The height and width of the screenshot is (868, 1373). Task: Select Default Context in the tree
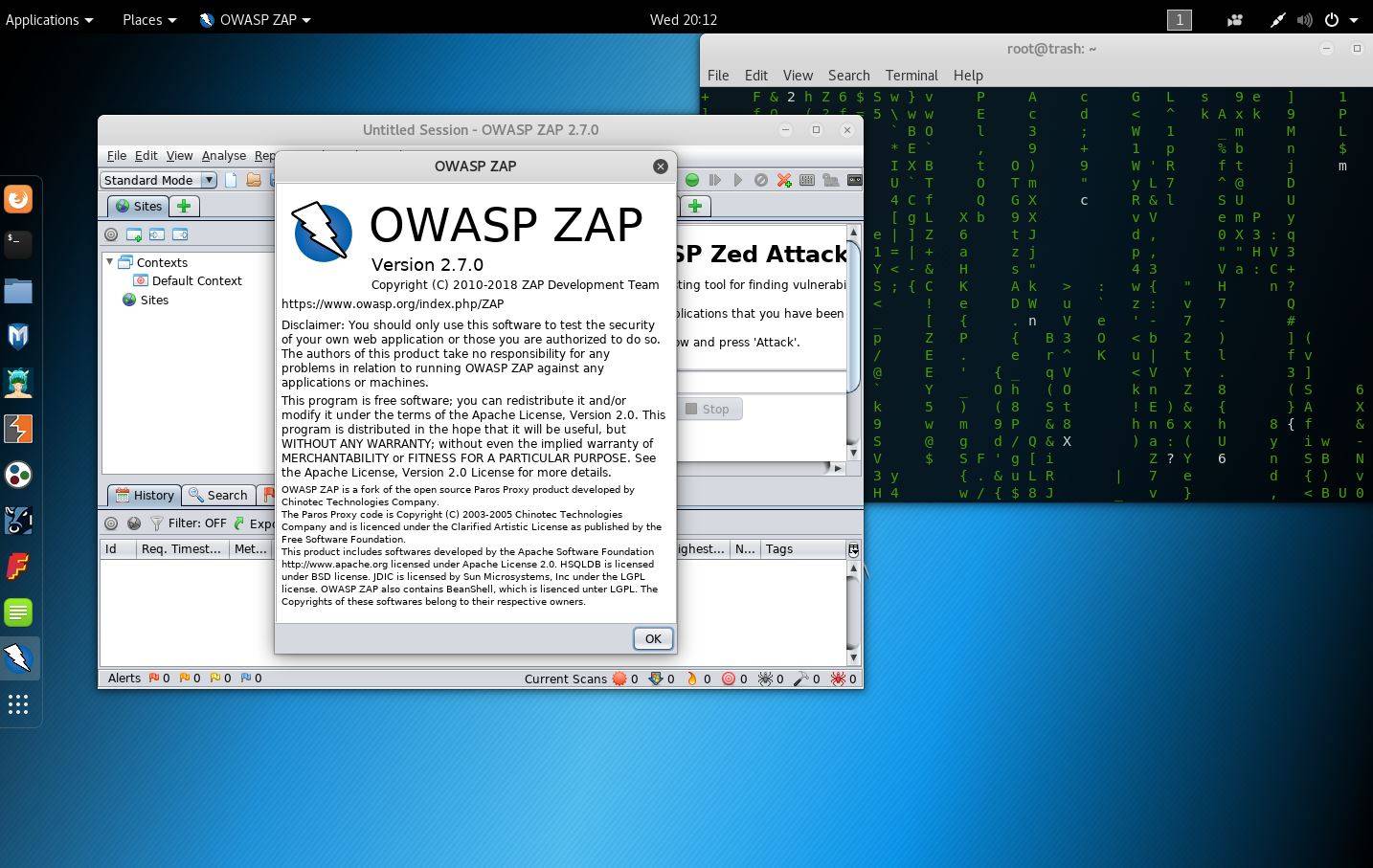tap(188, 280)
